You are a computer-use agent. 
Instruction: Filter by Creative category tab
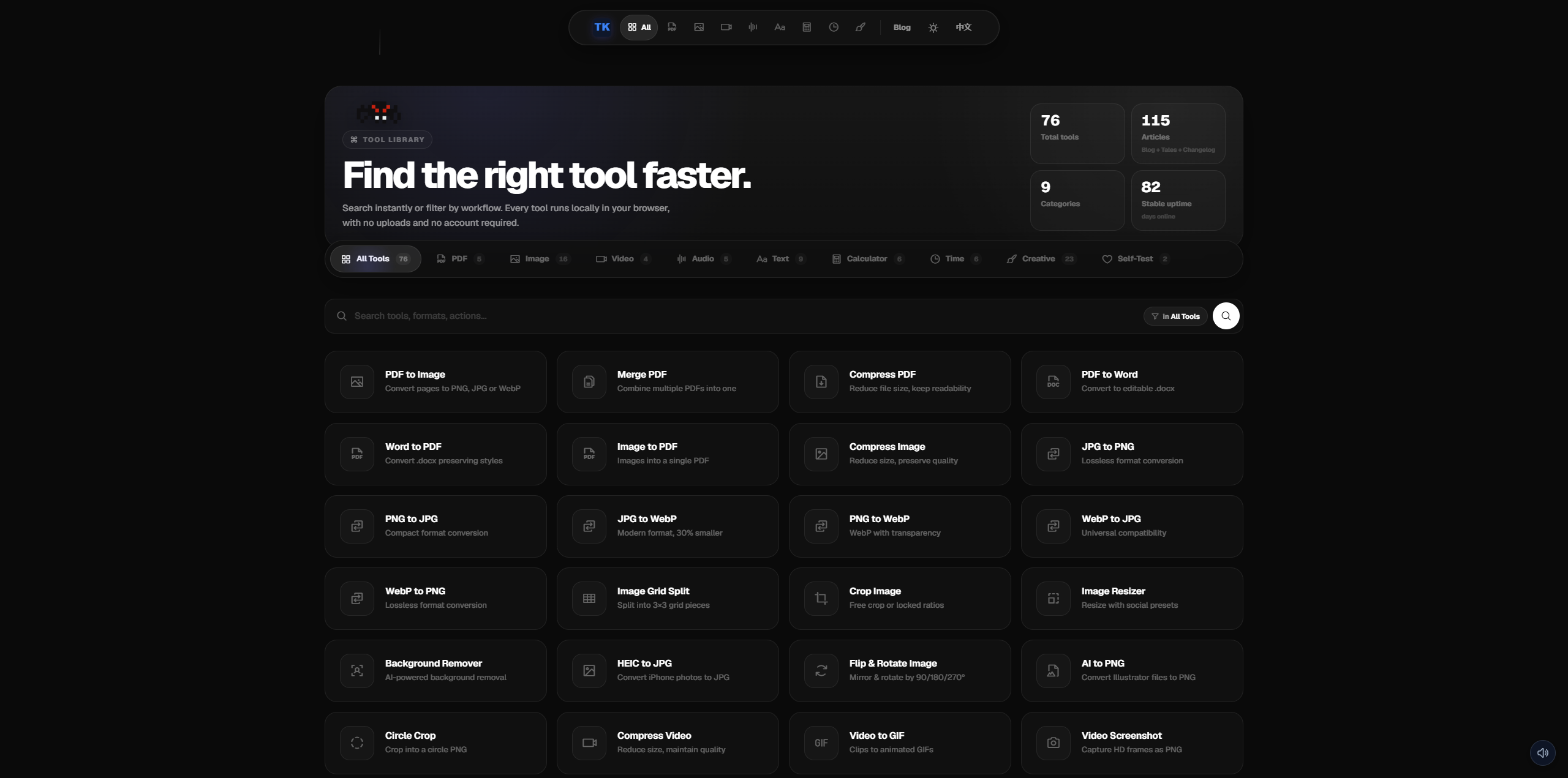tap(1041, 259)
